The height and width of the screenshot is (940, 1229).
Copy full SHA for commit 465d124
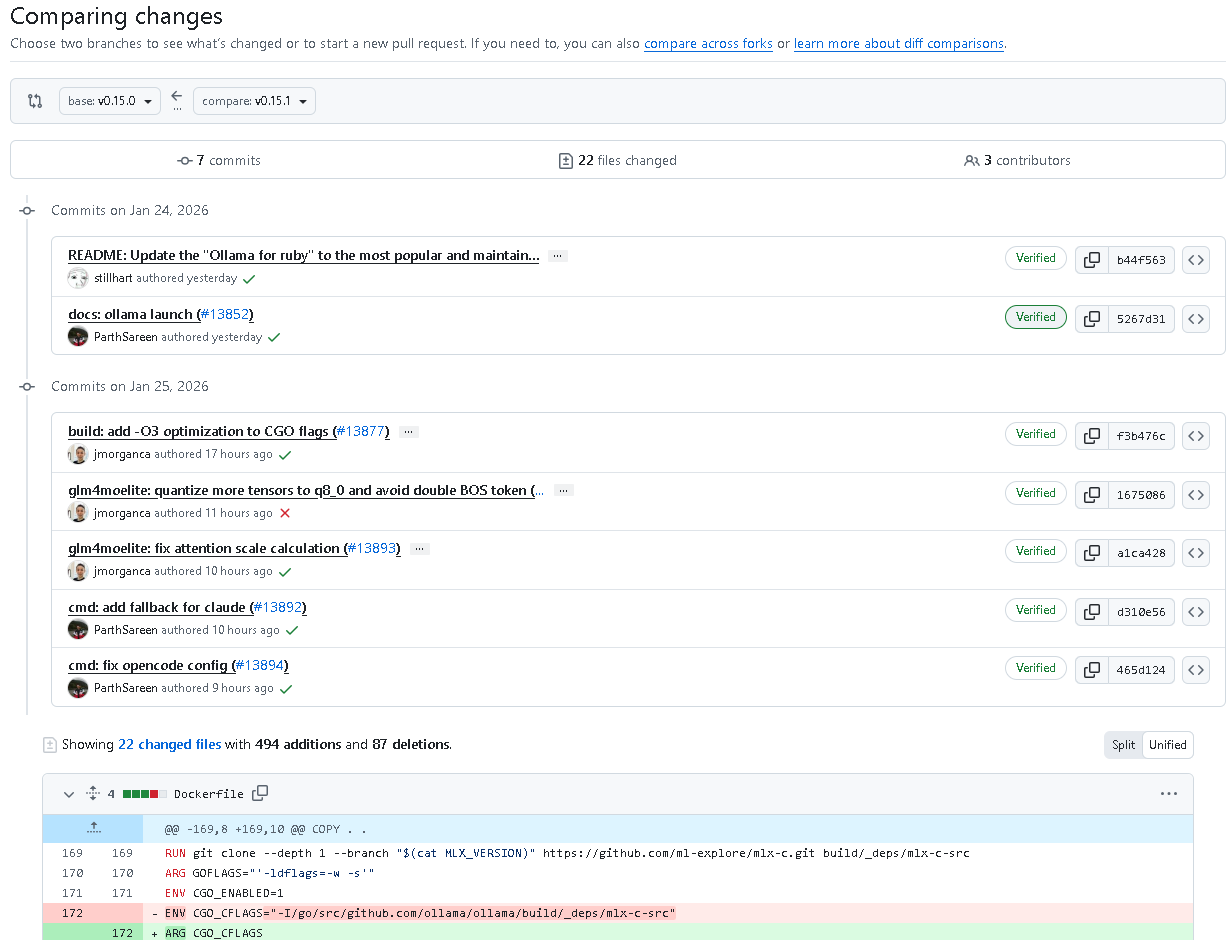(x=1092, y=670)
